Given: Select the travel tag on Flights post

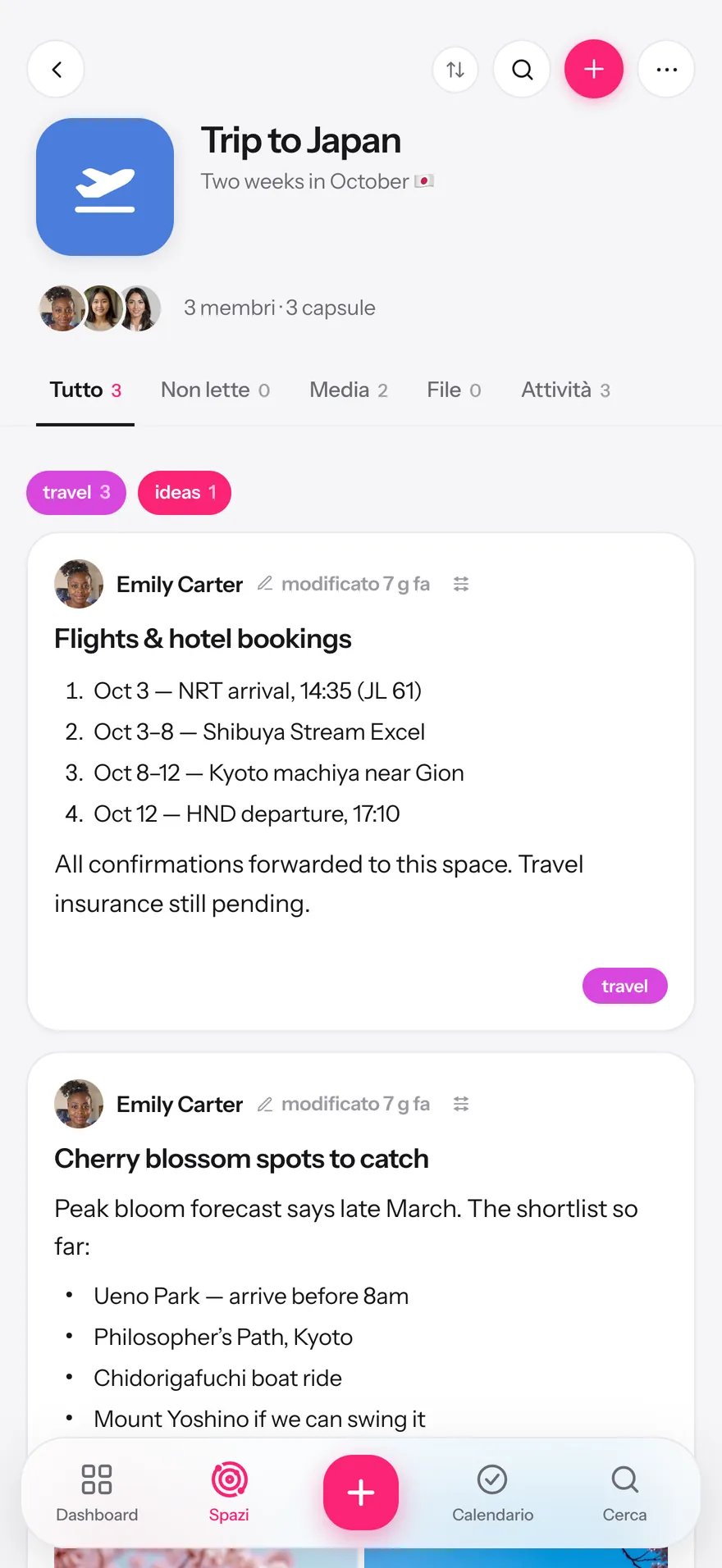Looking at the screenshot, I should (625, 986).
